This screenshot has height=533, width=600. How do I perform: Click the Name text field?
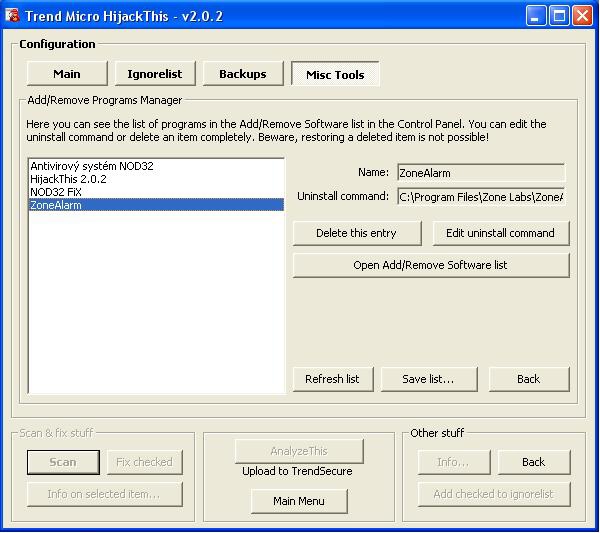point(480,173)
